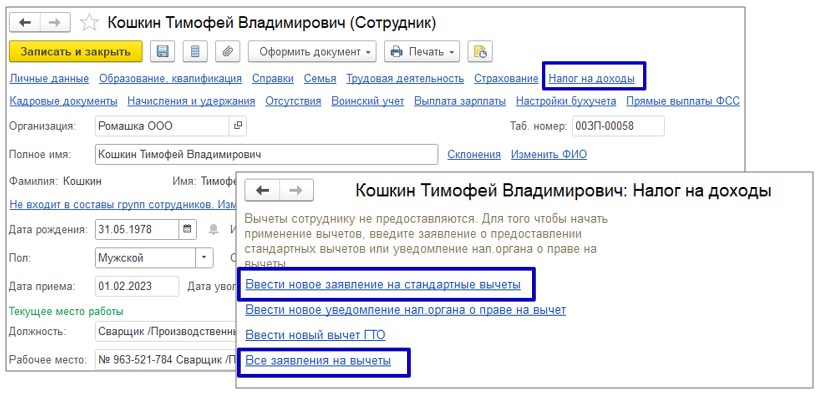Viewport: 827px width, 402px height.
Task: Click the back arrow in the employee window
Action: pyautogui.click(x=25, y=22)
